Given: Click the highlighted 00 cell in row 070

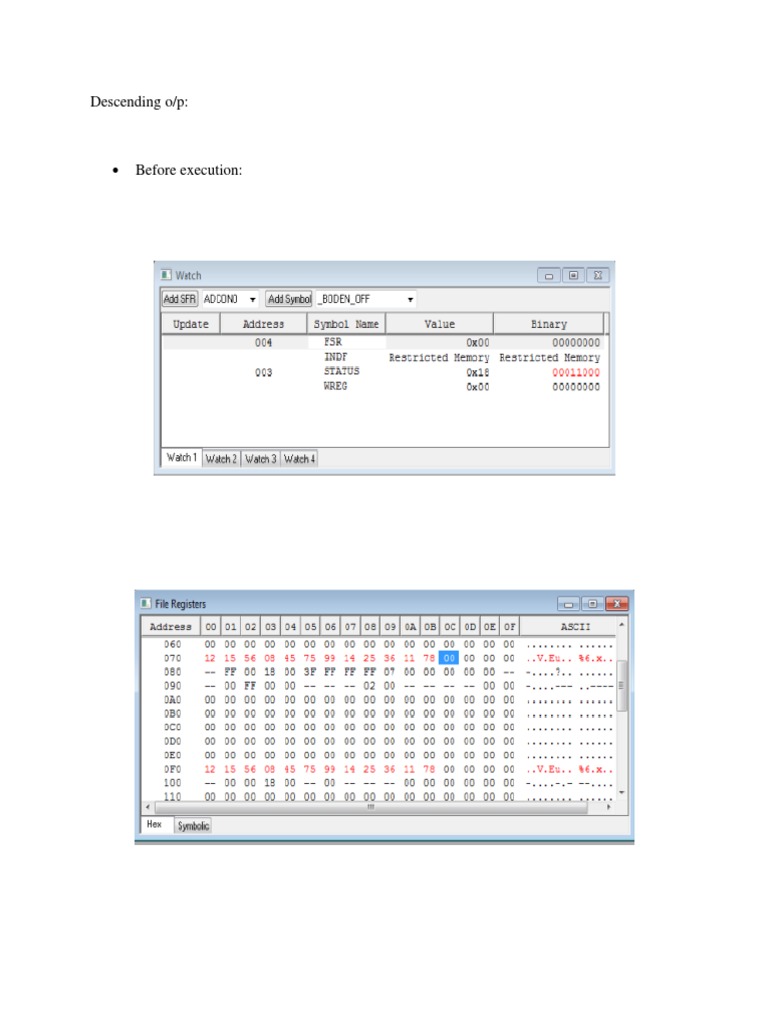Looking at the screenshot, I should click(x=449, y=658).
